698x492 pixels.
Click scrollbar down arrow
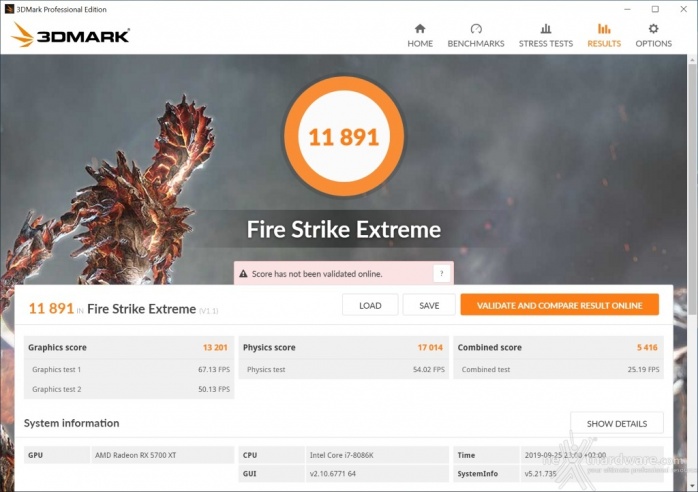click(x=692, y=484)
